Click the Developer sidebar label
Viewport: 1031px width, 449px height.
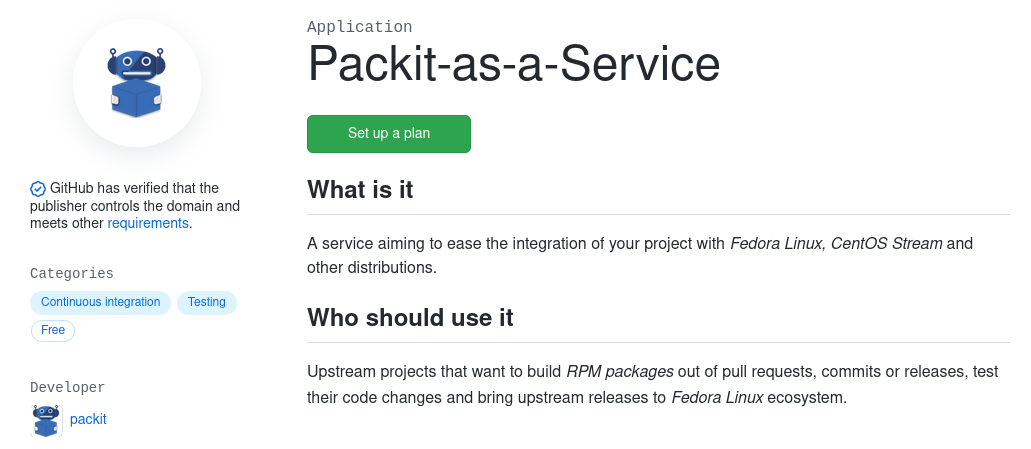[x=67, y=387]
